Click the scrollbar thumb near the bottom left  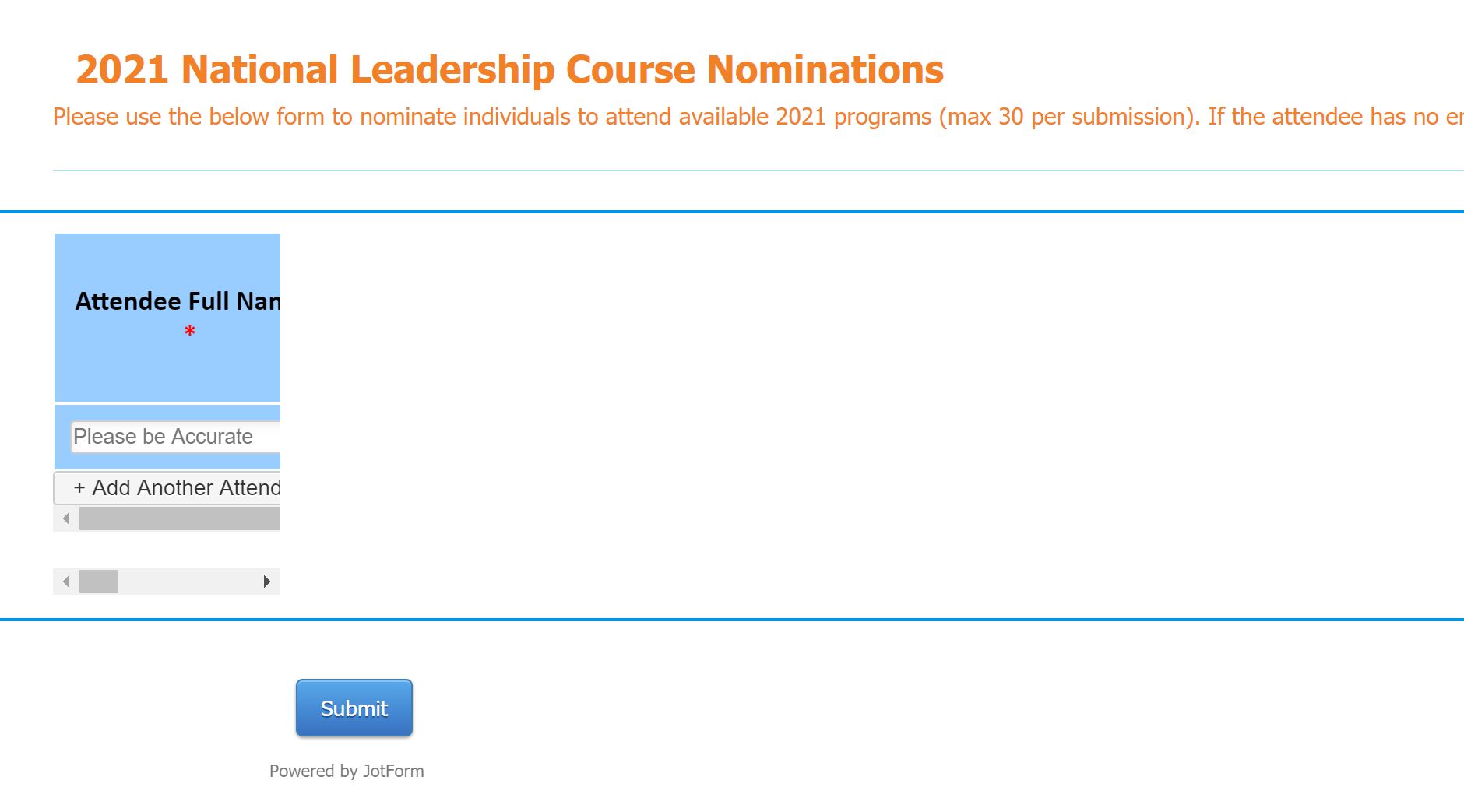[x=97, y=581]
